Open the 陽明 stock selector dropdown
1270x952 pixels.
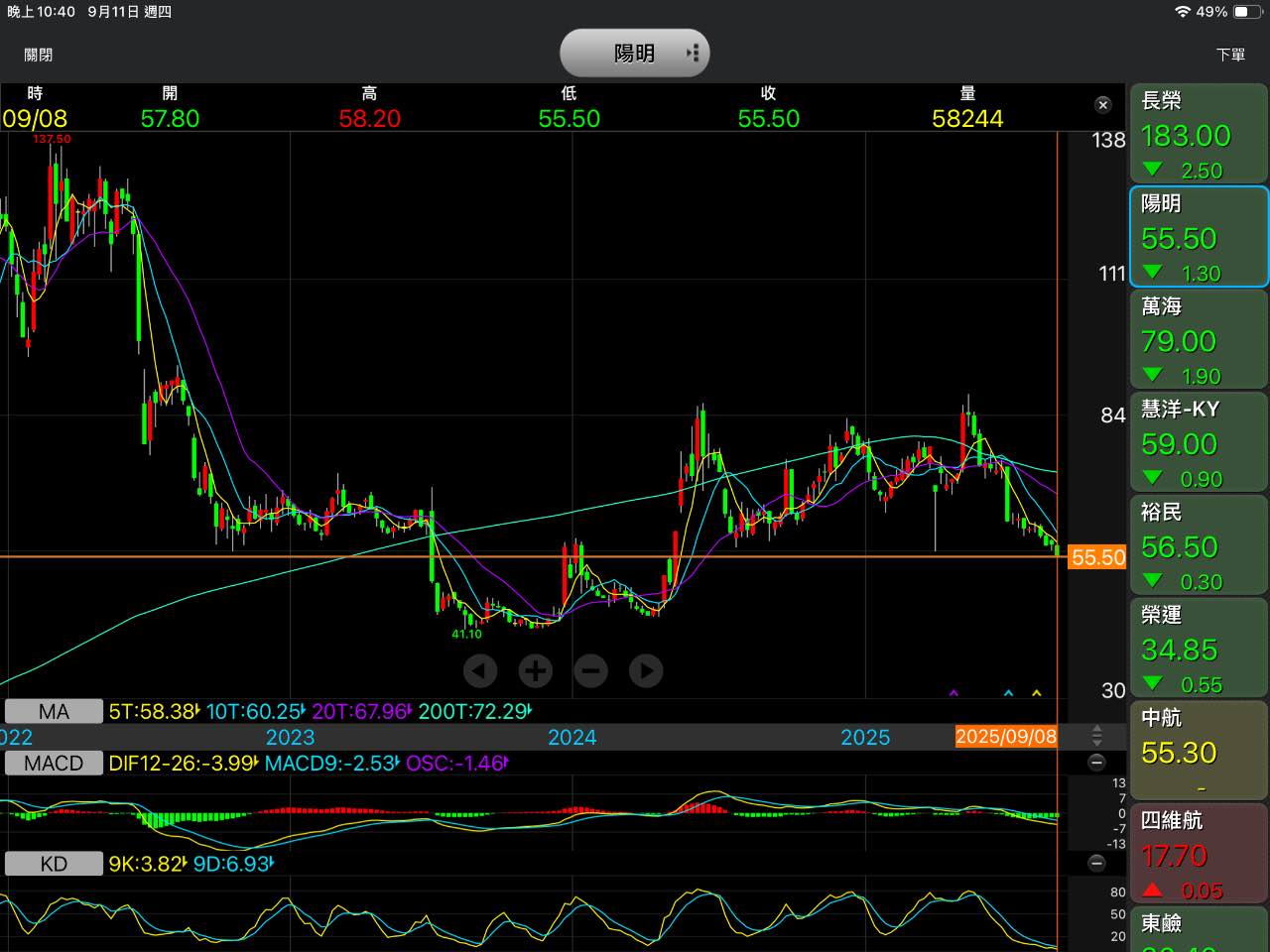click(x=635, y=54)
